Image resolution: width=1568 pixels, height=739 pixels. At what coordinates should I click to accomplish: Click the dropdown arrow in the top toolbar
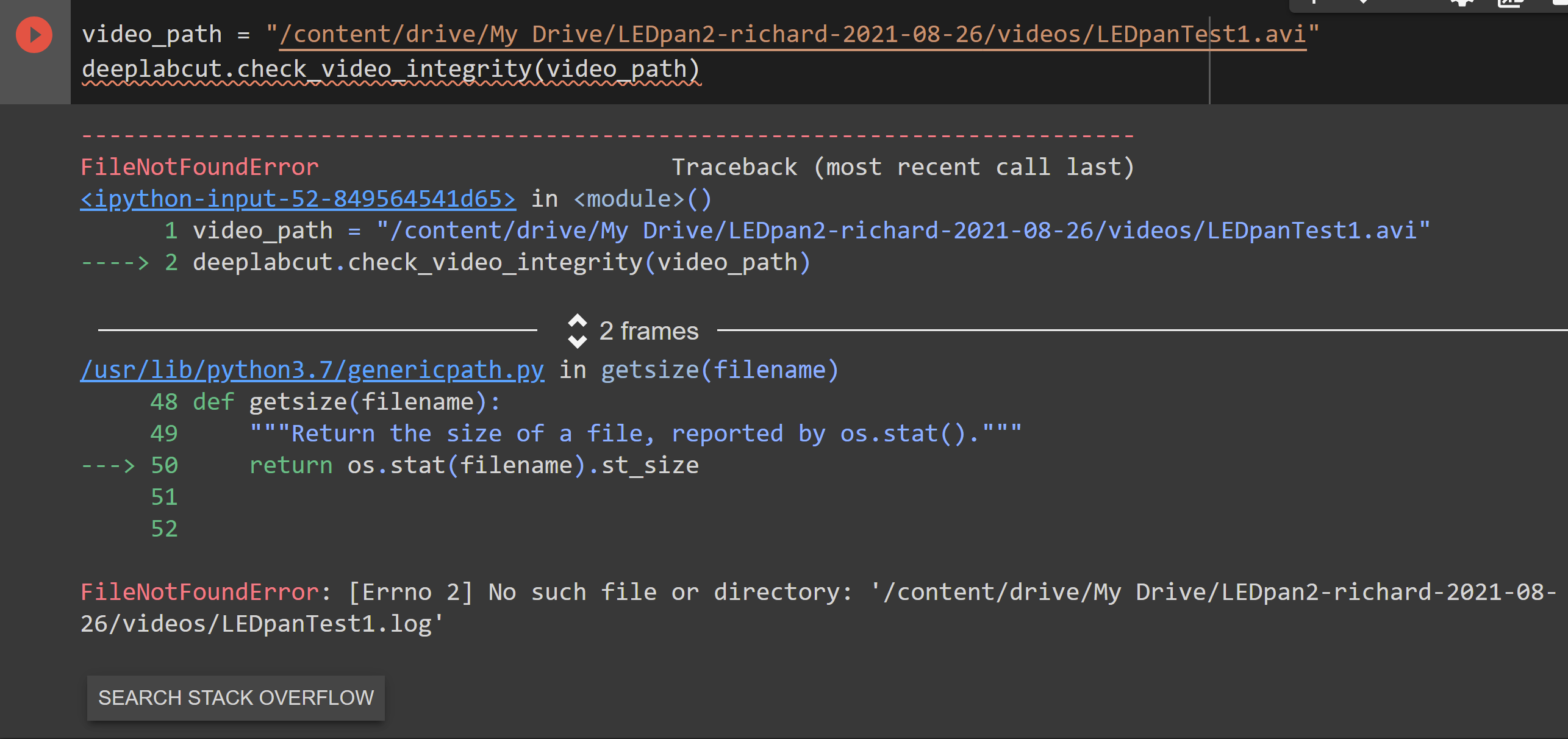1363,5
